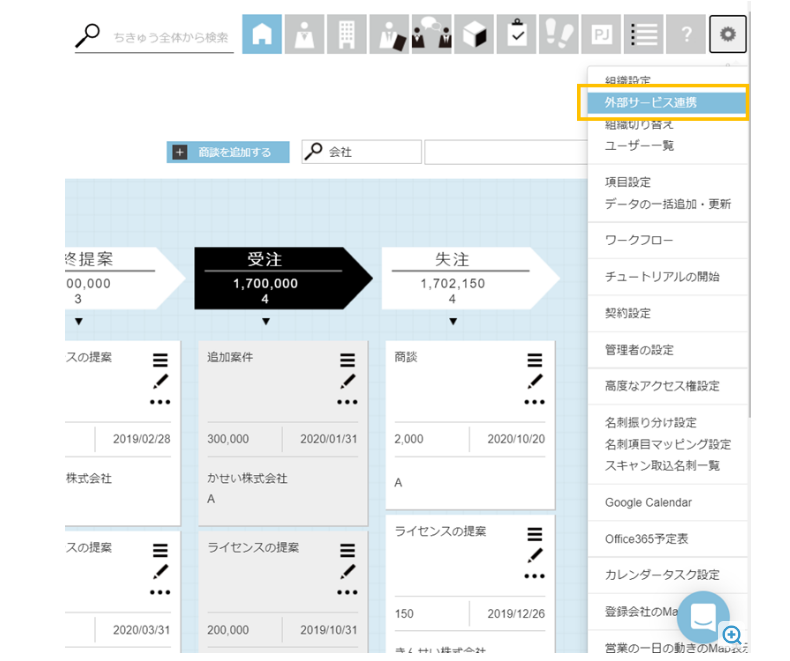Open ワークフロー from settings menu

[x=638, y=240]
